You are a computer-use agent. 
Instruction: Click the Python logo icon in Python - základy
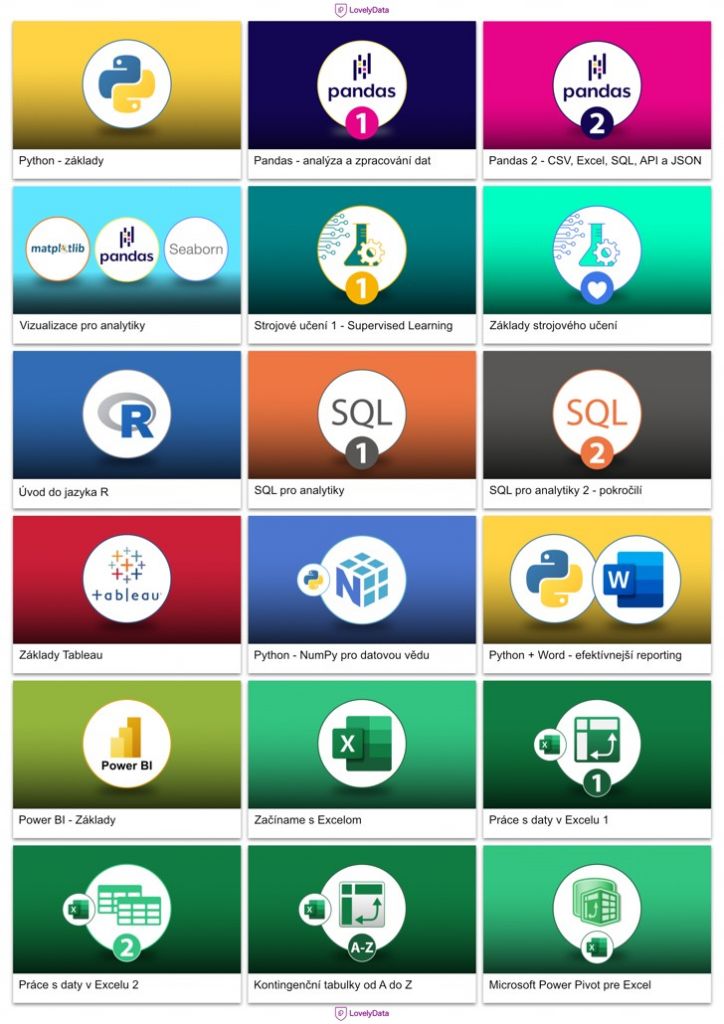click(126, 84)
